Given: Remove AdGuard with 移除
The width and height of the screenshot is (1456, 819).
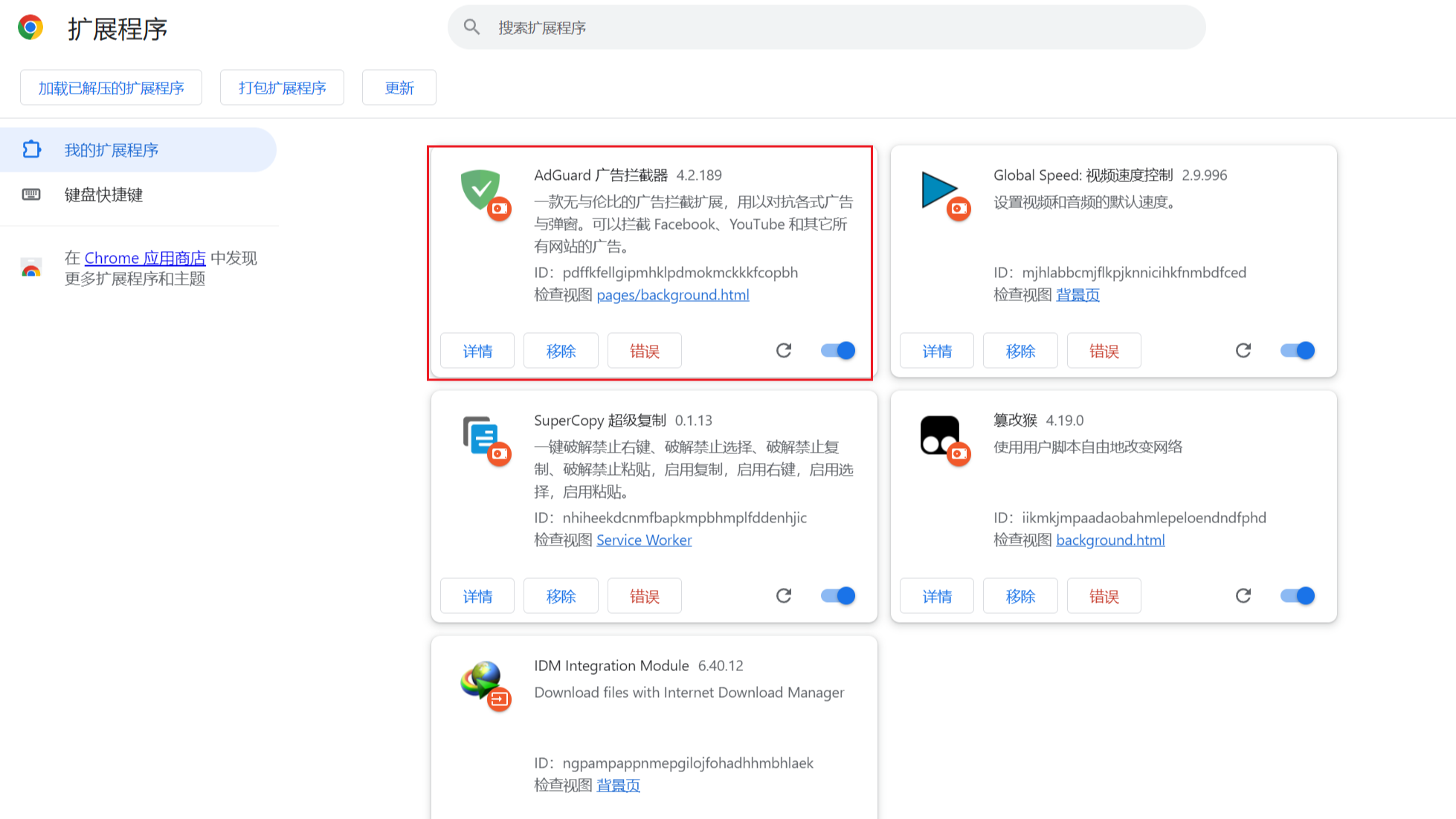Looking at the screenshot, I should [561, 351].
